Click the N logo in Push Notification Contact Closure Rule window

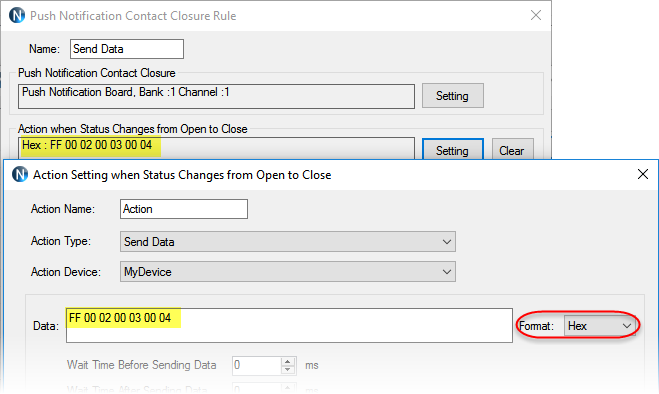click(x=17, y=16)
